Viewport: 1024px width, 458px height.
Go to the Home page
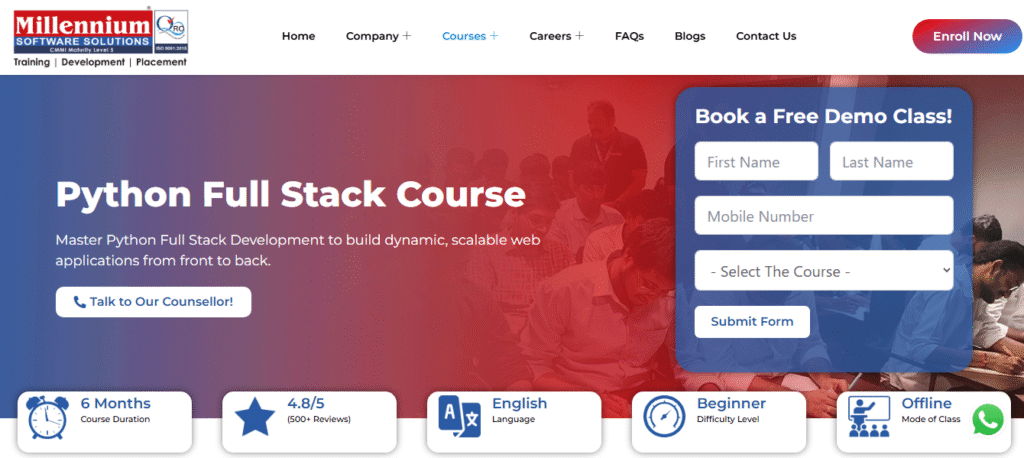tap(298, 36)
